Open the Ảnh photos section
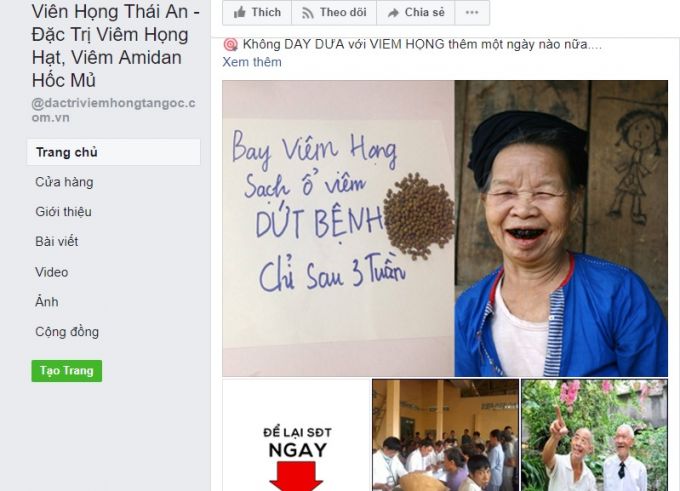680x491 pixels. pos(46,301)
